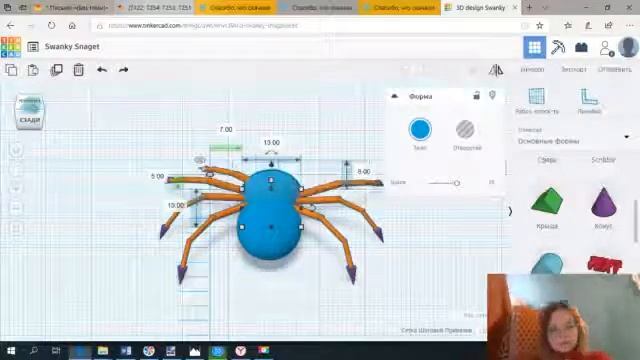Pick the Scribble shape label
The width and height of the screenshot is (640, 360).
coord(603,160)
